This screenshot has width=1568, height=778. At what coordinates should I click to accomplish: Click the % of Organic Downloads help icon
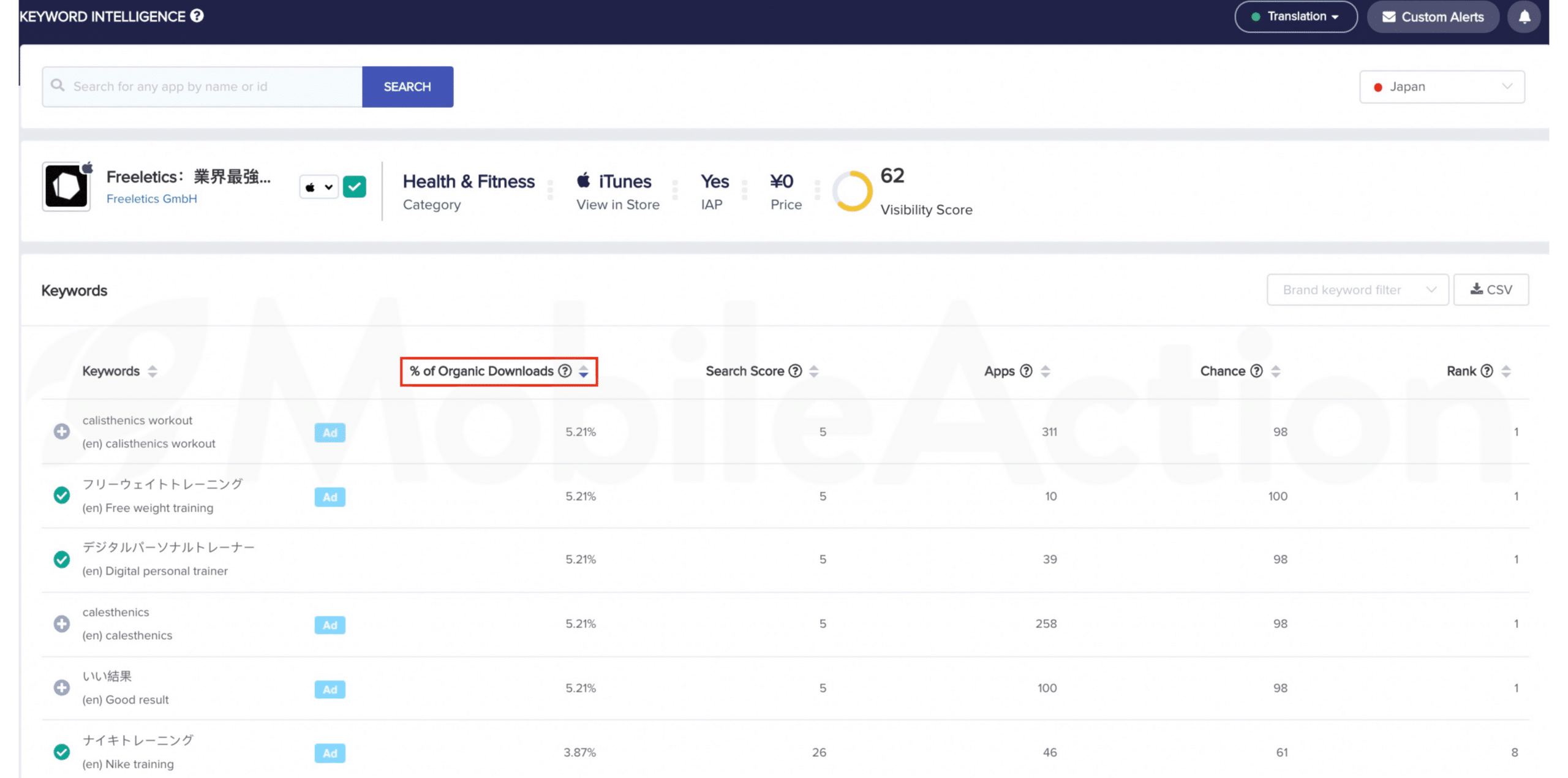click(565, 371)
